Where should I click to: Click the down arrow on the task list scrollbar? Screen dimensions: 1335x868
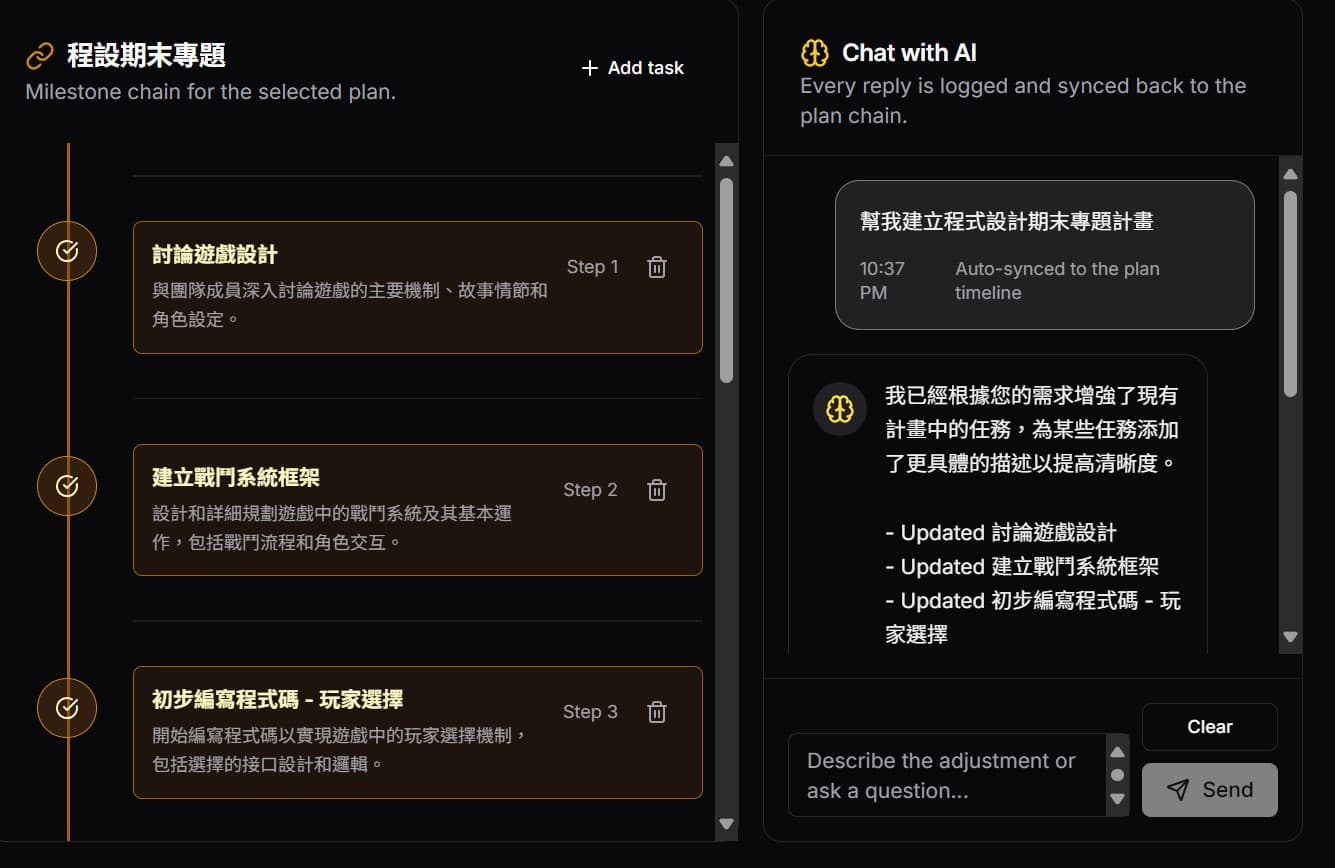(725, 824)
